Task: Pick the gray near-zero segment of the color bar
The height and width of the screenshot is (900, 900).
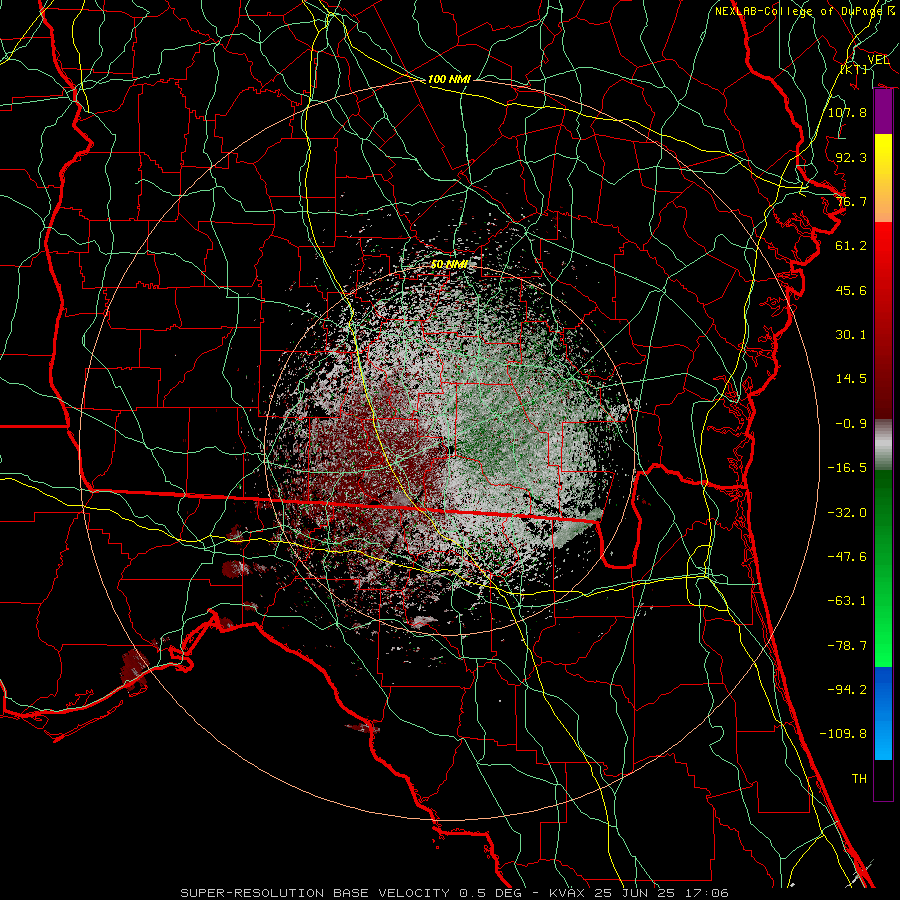Action: click(x=883, y=445)
